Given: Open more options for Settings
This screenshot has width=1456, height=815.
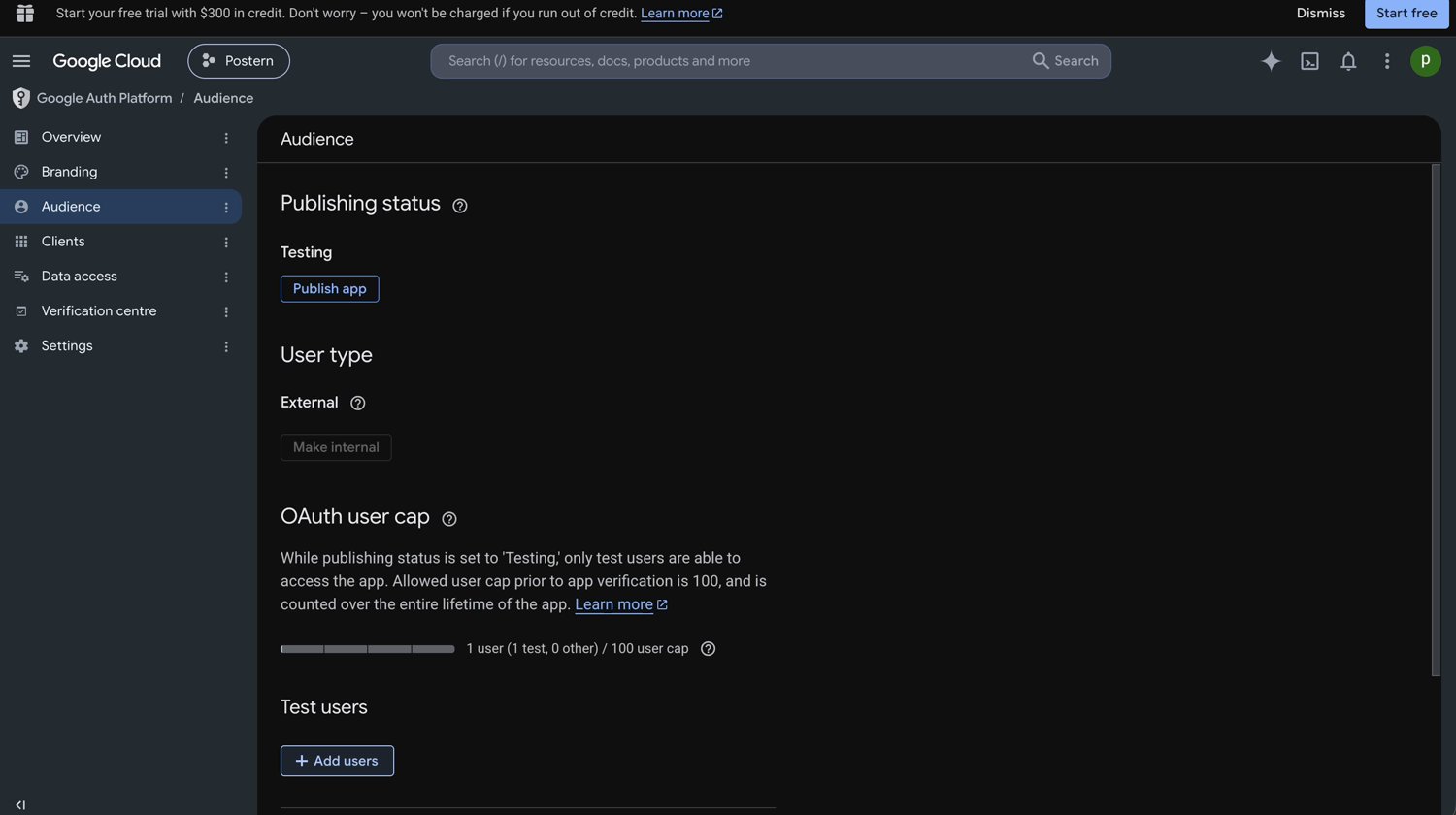Looking at the screenshot, I should tap(226, 347).
